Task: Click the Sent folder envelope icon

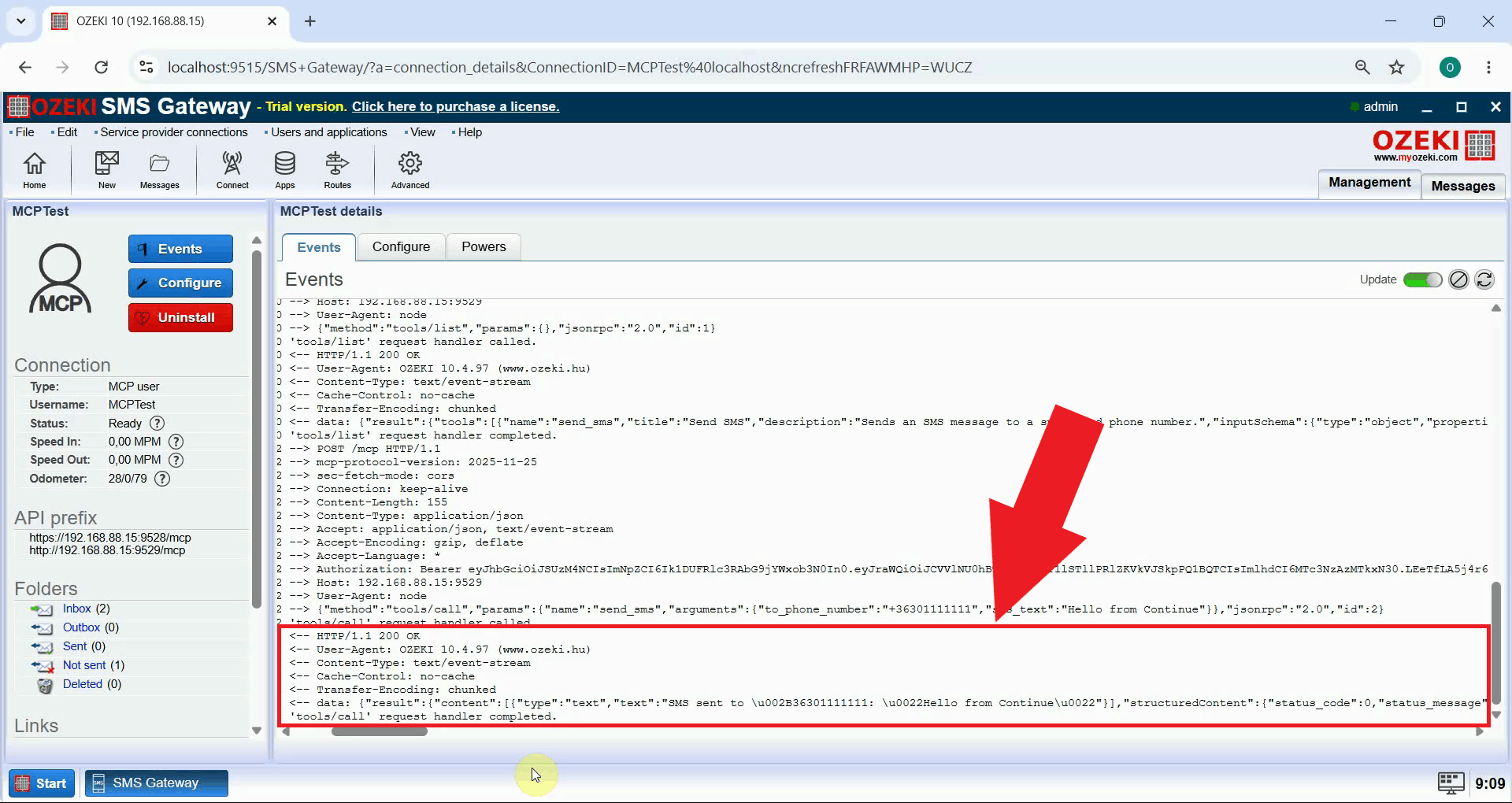Action: coord(42,647)
